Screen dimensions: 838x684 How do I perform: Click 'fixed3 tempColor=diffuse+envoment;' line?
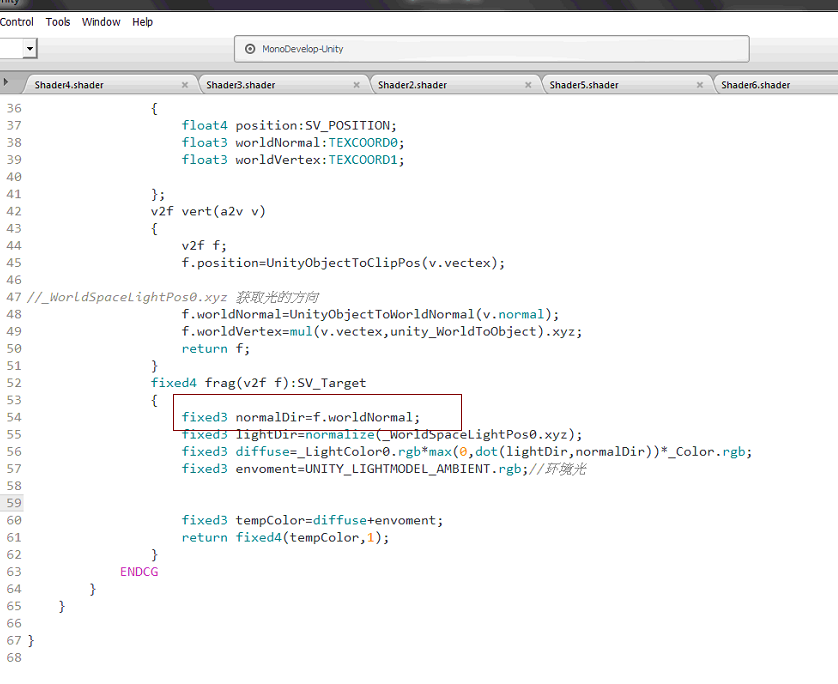tap(312, 520)
